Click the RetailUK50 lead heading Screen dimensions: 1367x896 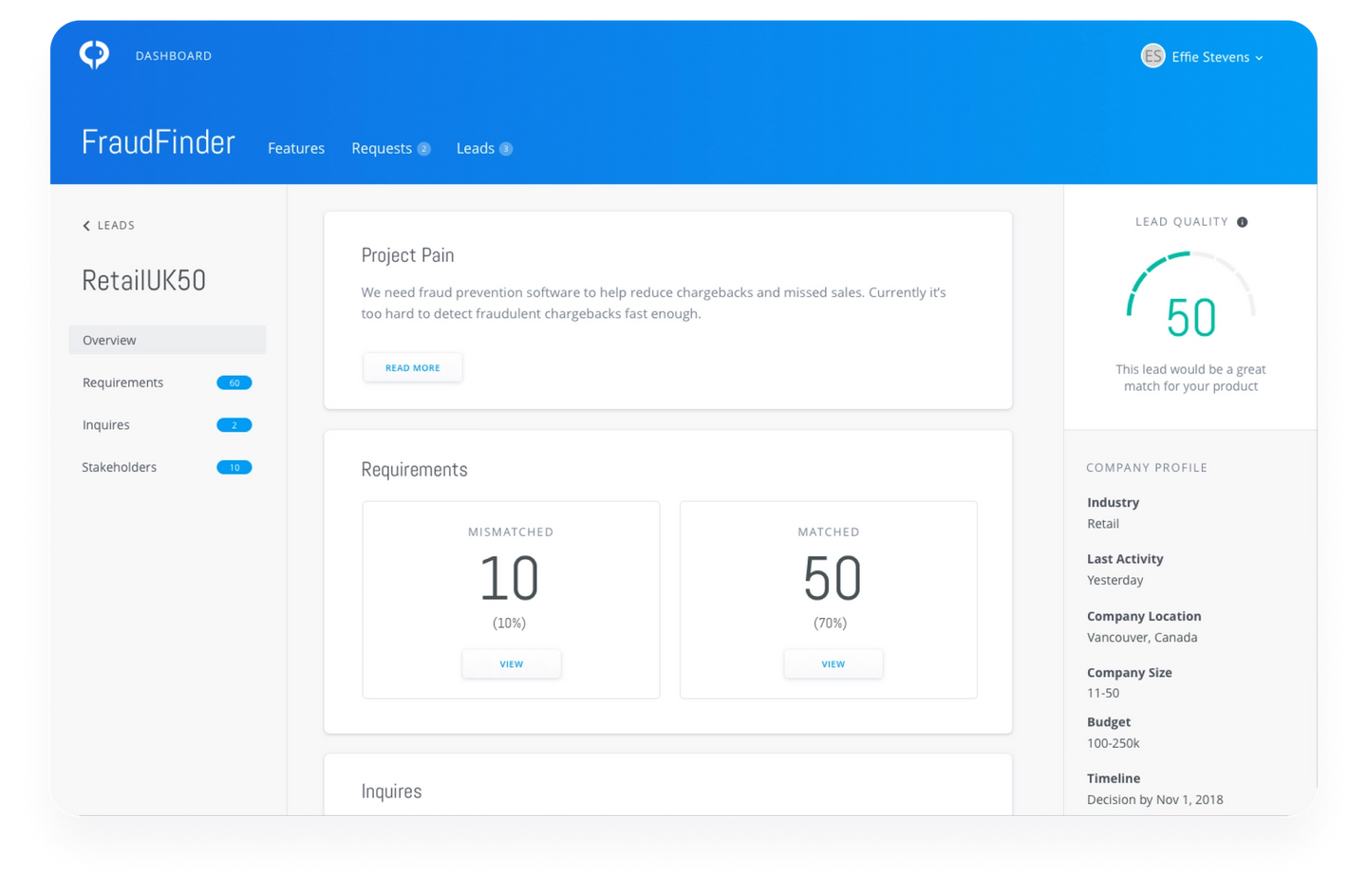coord(143,279)
